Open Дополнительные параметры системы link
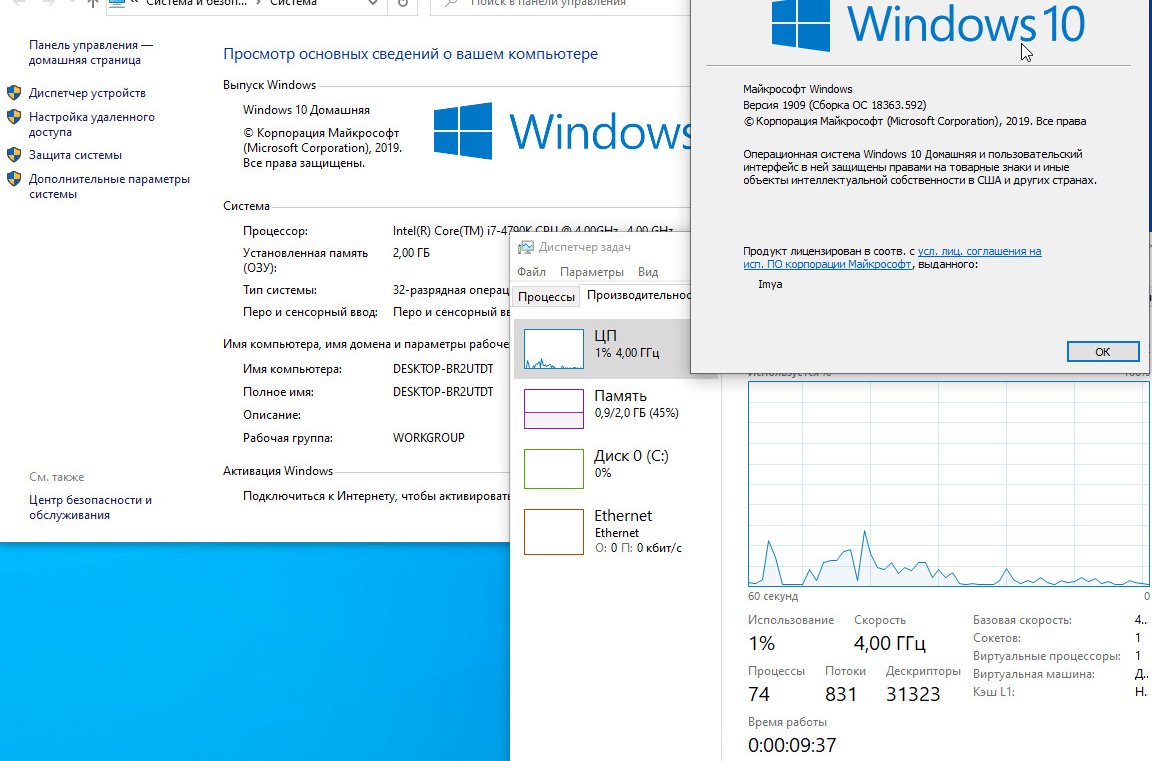This screenshot has height=761, width=1152. coord(109,187)
